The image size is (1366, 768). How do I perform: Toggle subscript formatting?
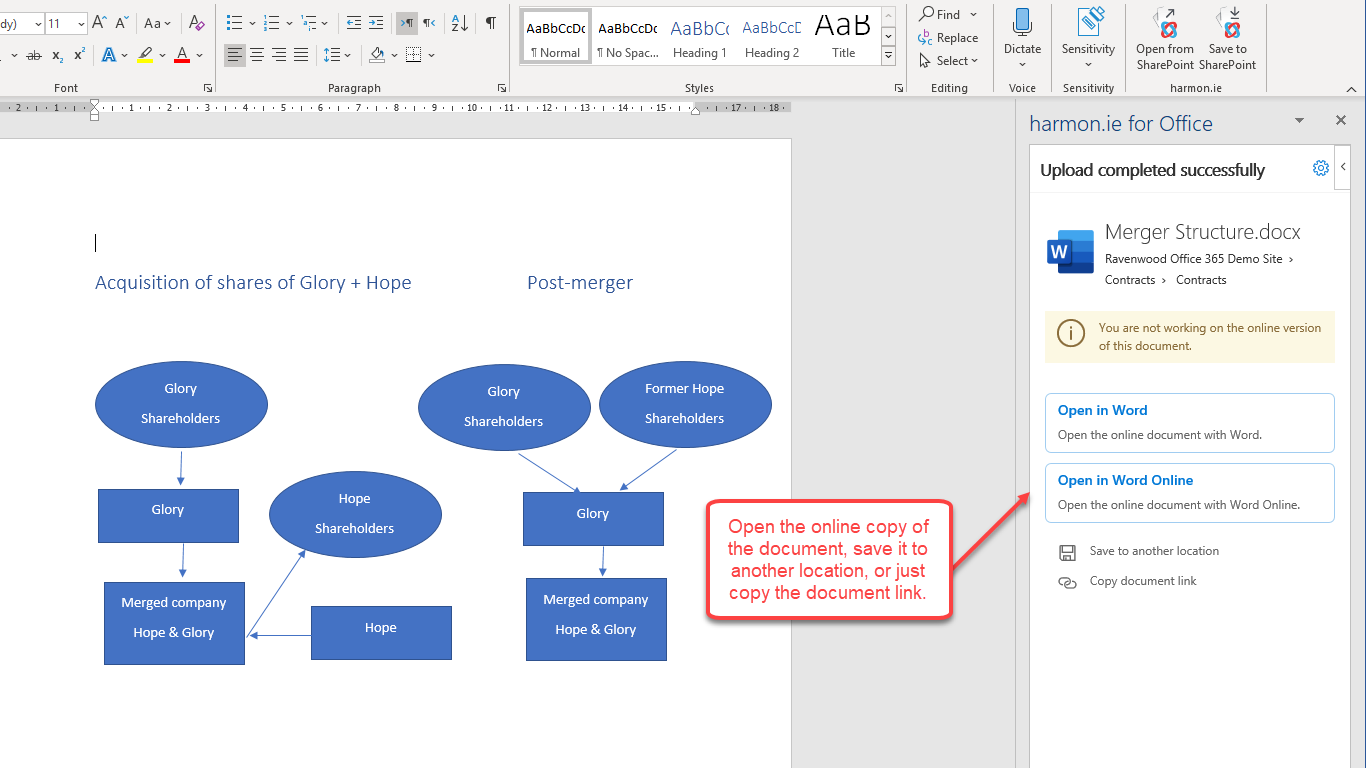click(57, 55)
